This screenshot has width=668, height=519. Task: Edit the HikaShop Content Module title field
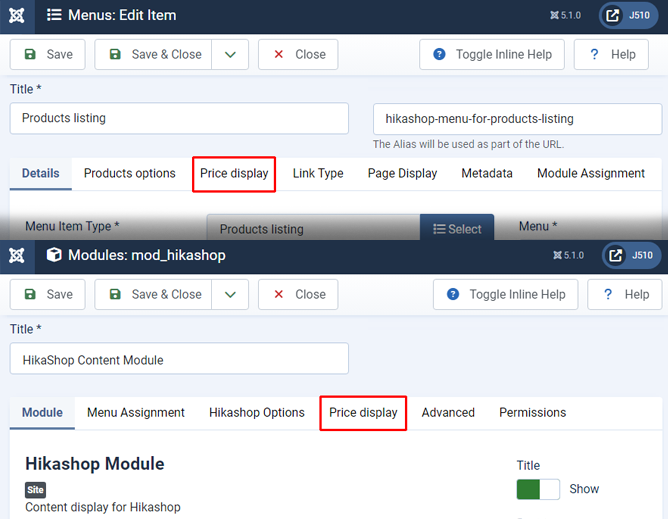179,358
